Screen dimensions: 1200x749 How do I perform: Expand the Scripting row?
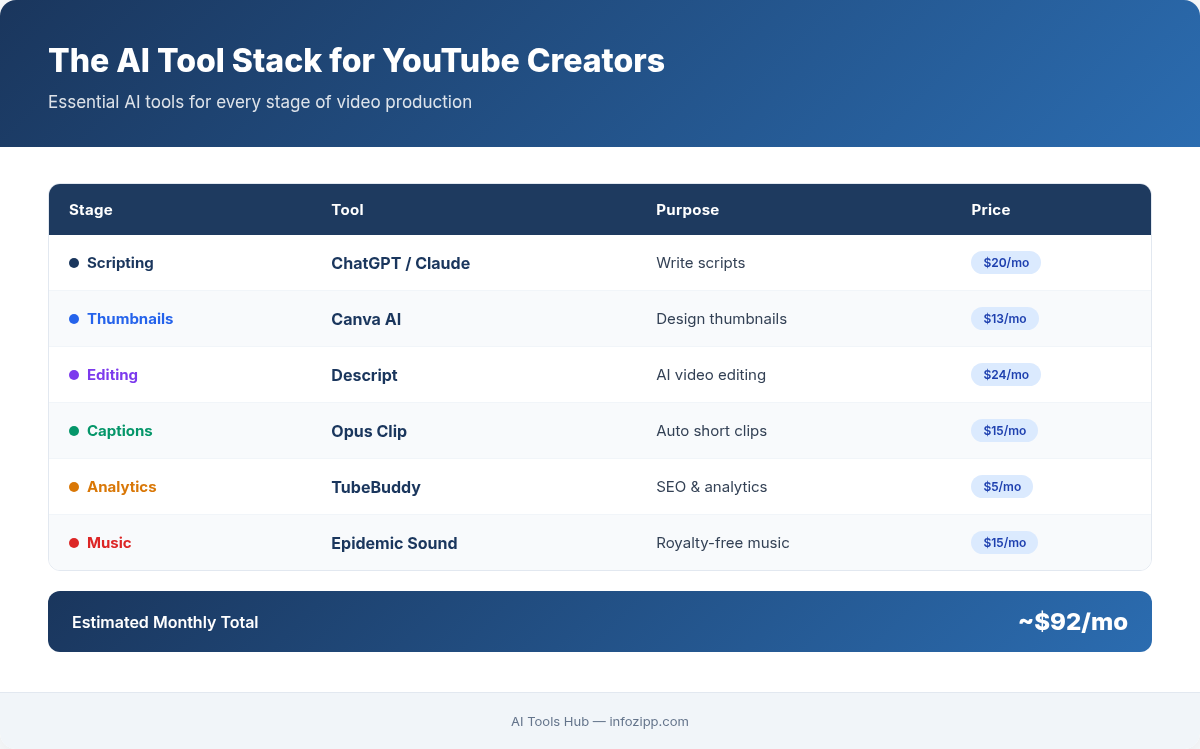600,262
